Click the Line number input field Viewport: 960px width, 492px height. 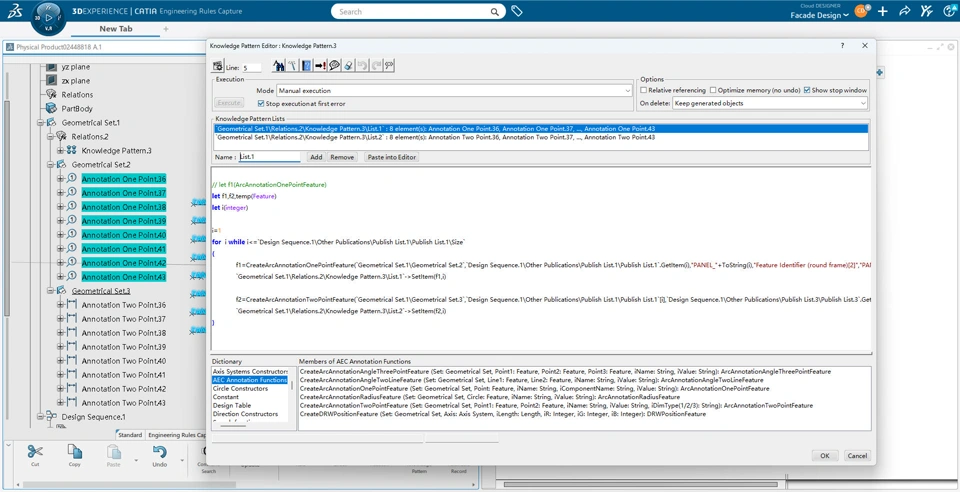coord(252,68)
